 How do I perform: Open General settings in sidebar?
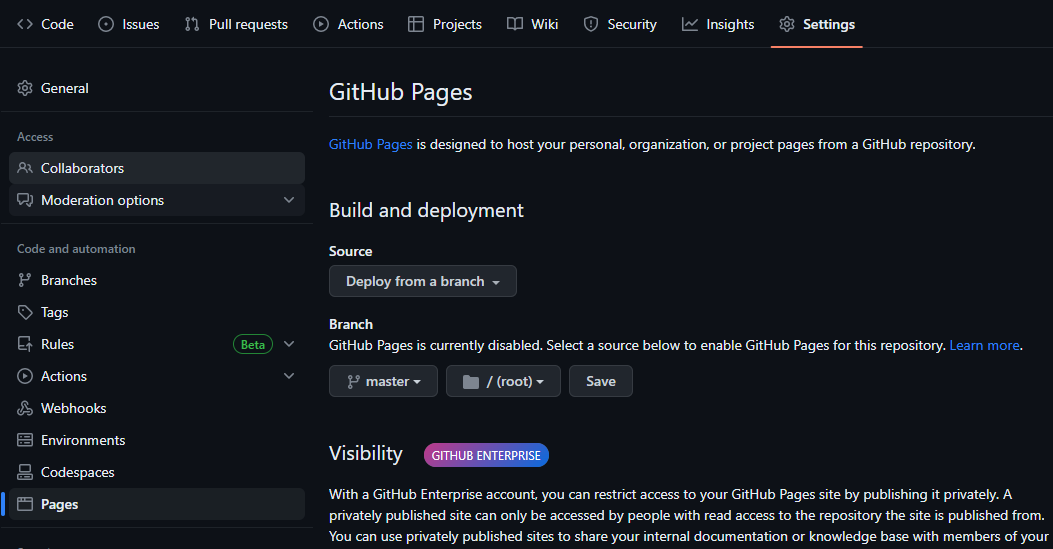(x=157, y=88)
